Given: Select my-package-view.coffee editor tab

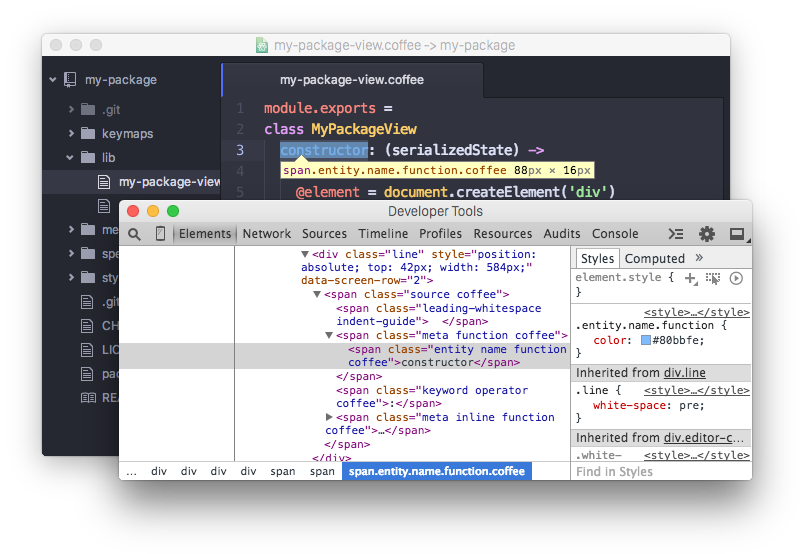Looking at the screenshot, I should pos(352,80).
